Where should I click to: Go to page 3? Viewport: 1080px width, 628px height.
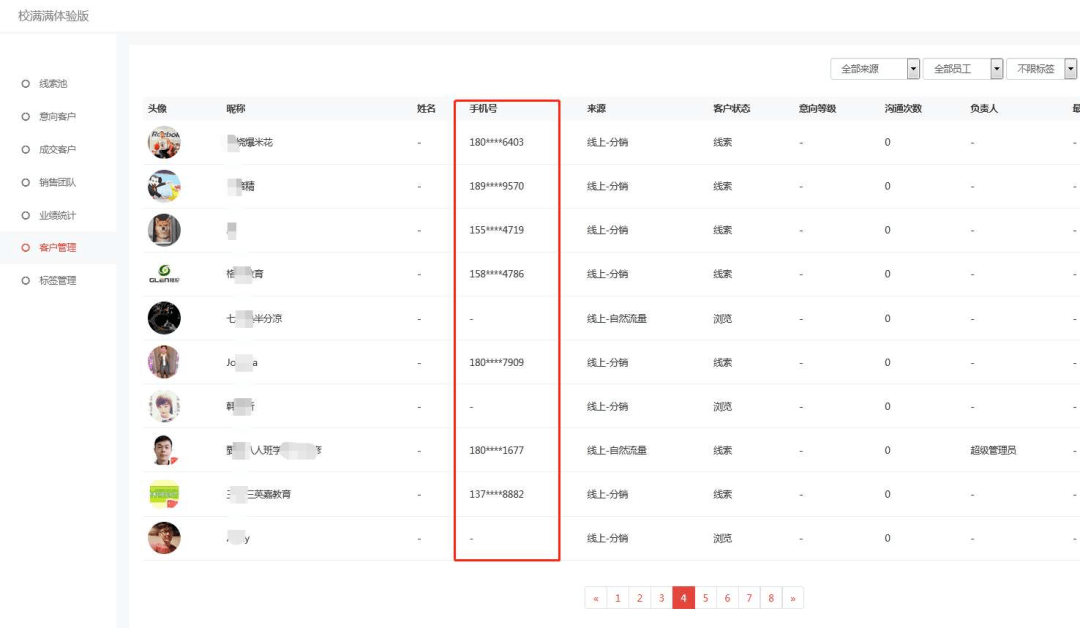click(x=661, y=598)
